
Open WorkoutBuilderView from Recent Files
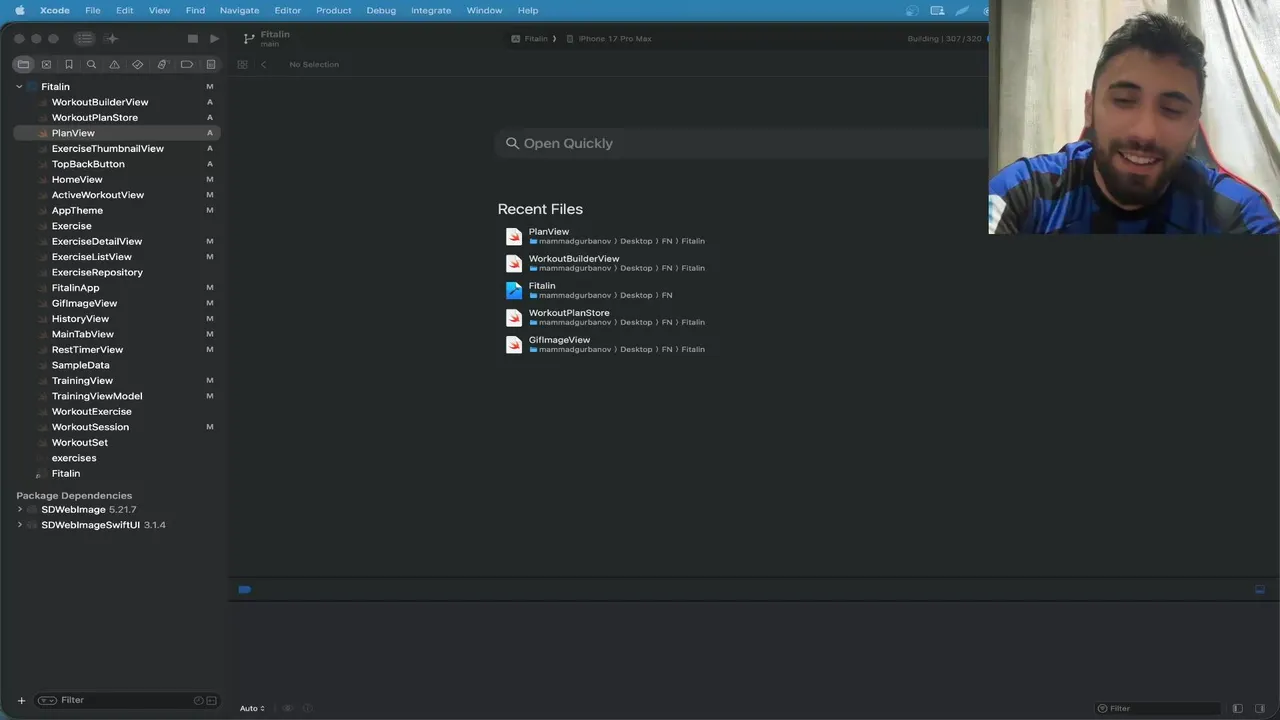tap(606, 263)
